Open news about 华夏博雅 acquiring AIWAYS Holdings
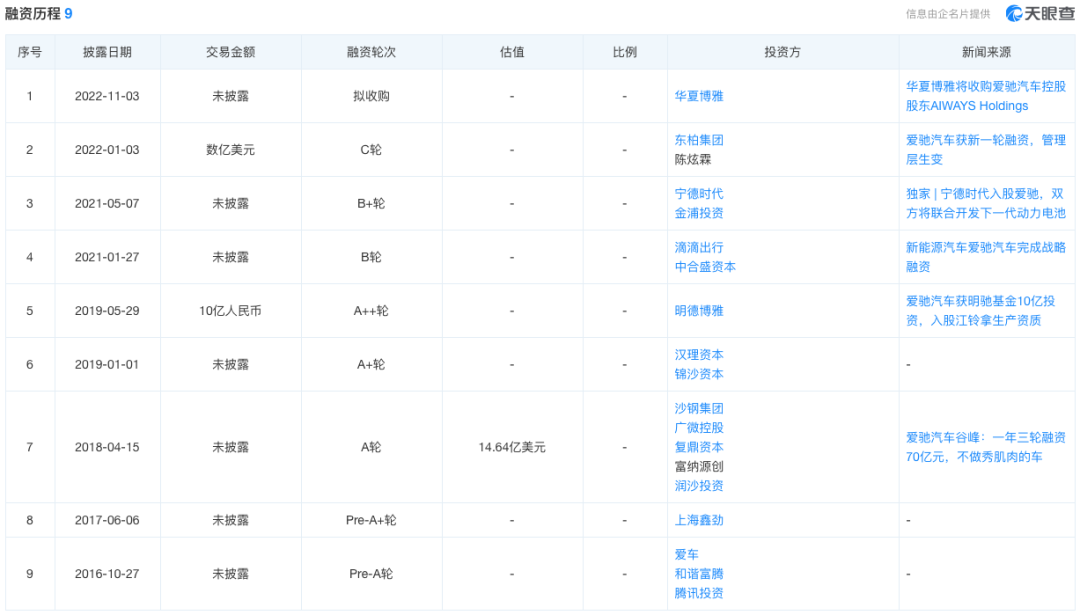 coord(984,96)
